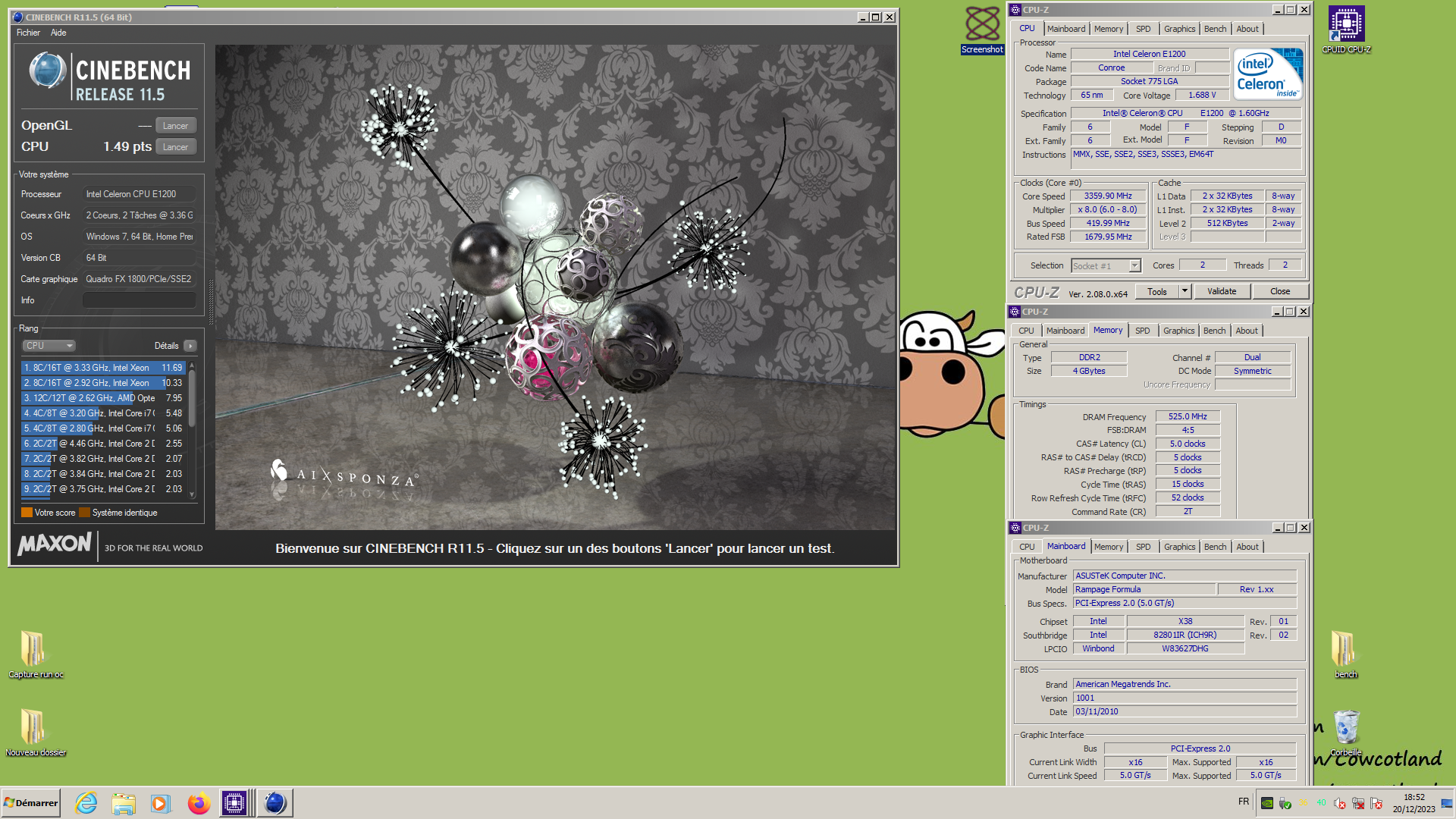The width and height of the screenshot is (1456, 819).
Task: Click Lancer button next to CPU score
Action: (175, 147)
